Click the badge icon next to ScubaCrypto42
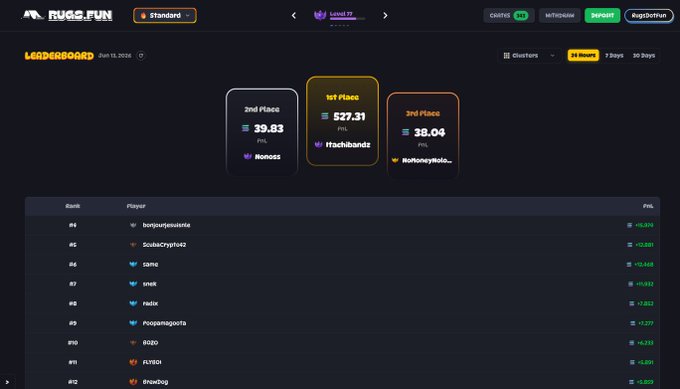The height and width of the screenshot is (389, 680). pyautogui.click(x=133, y=245)
